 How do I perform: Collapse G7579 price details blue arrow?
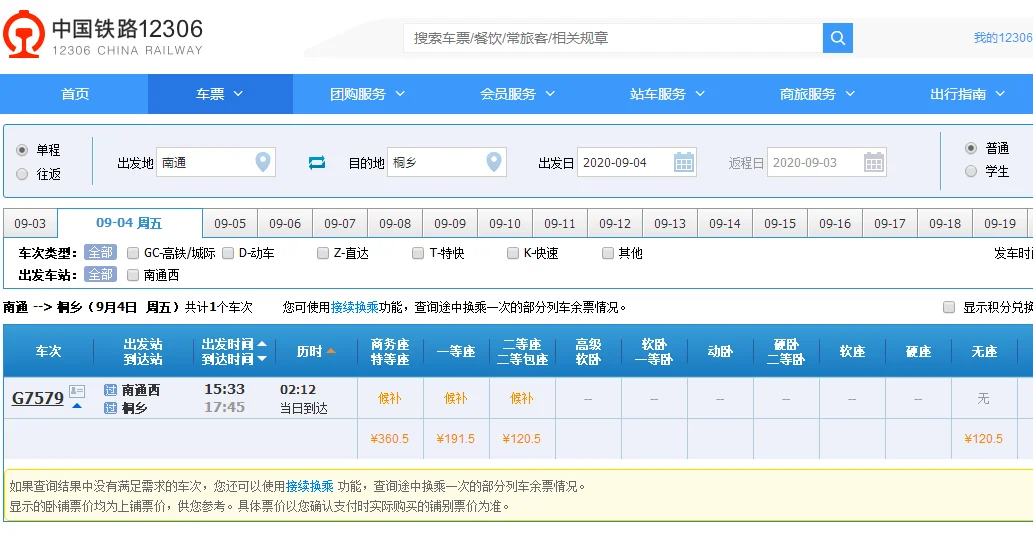click(x=77, y=406)
